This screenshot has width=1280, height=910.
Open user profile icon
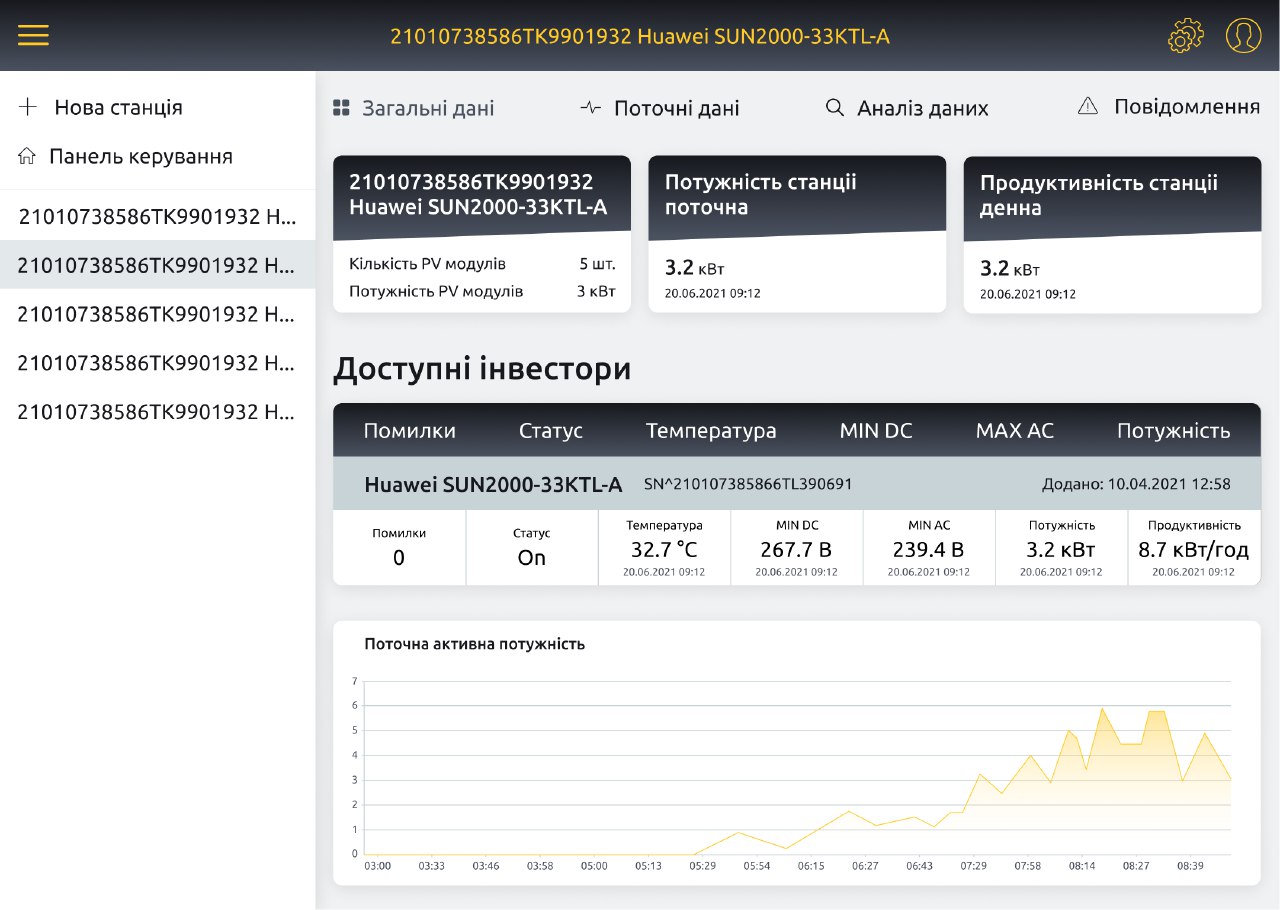click(1243, 36)
